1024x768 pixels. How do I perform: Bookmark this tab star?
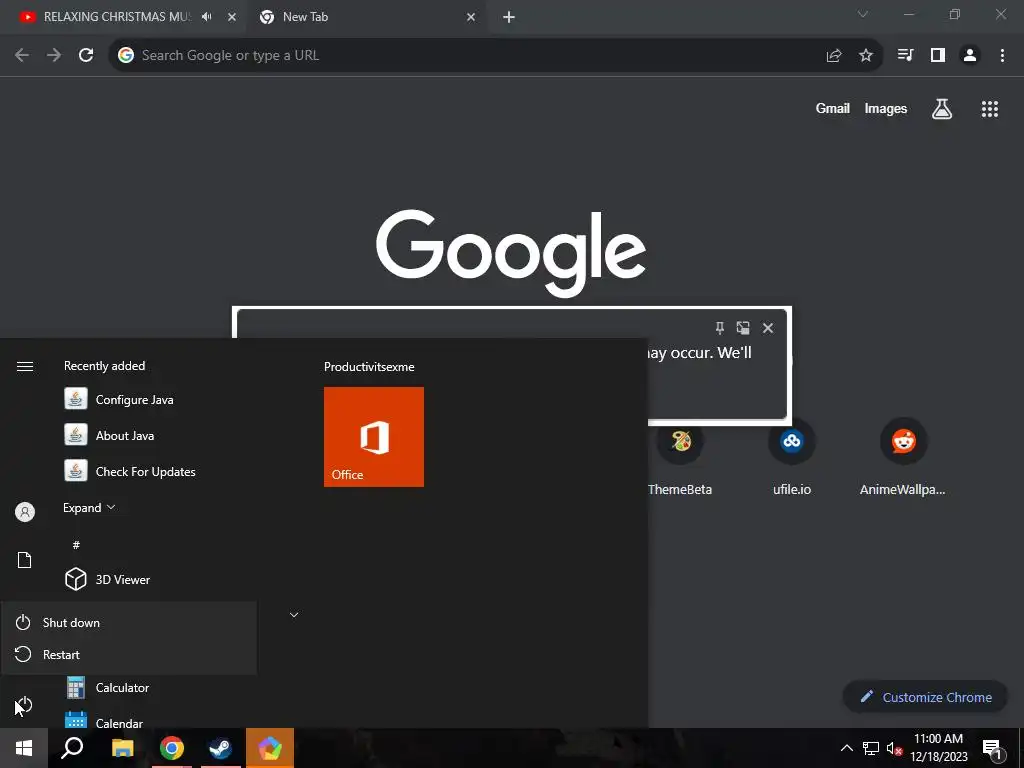[x=866, y=56]
